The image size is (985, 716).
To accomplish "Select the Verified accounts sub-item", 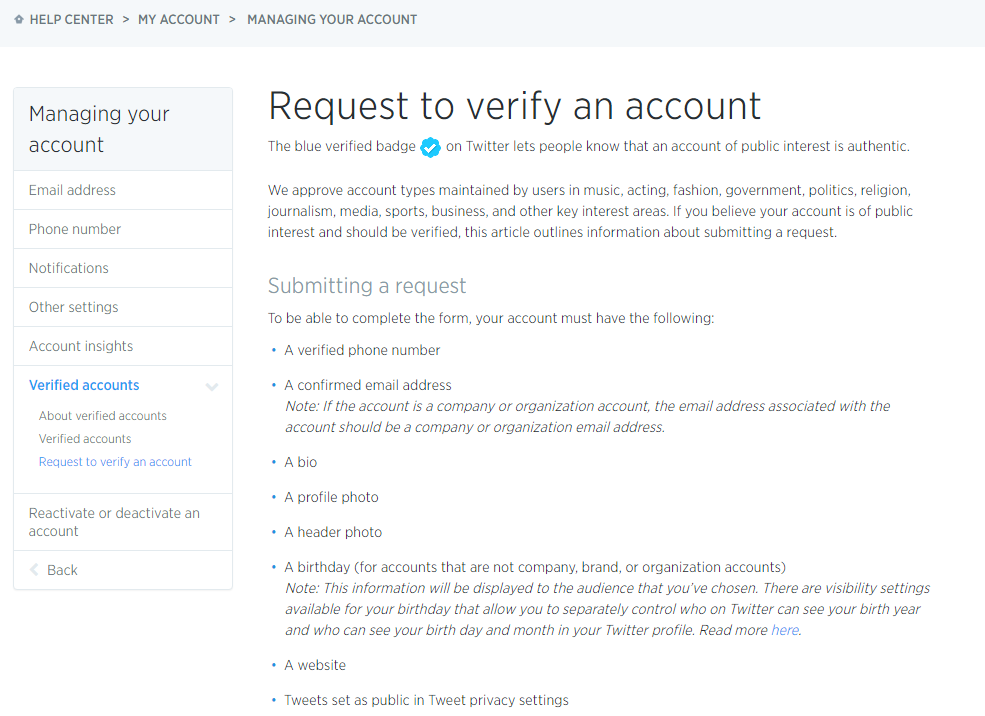I will [84, 438].
